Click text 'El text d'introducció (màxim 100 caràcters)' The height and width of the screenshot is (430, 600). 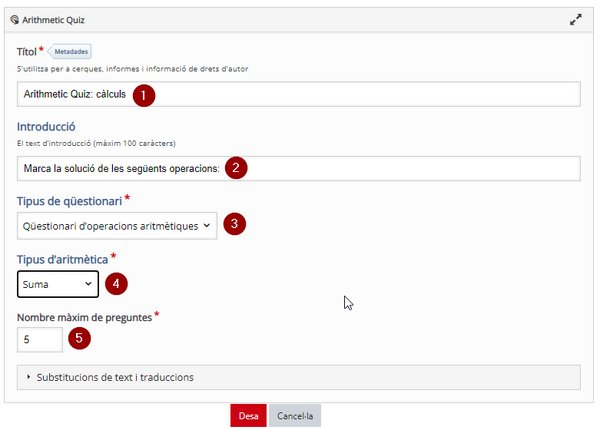pyautogui.click(x=96, y=143)
